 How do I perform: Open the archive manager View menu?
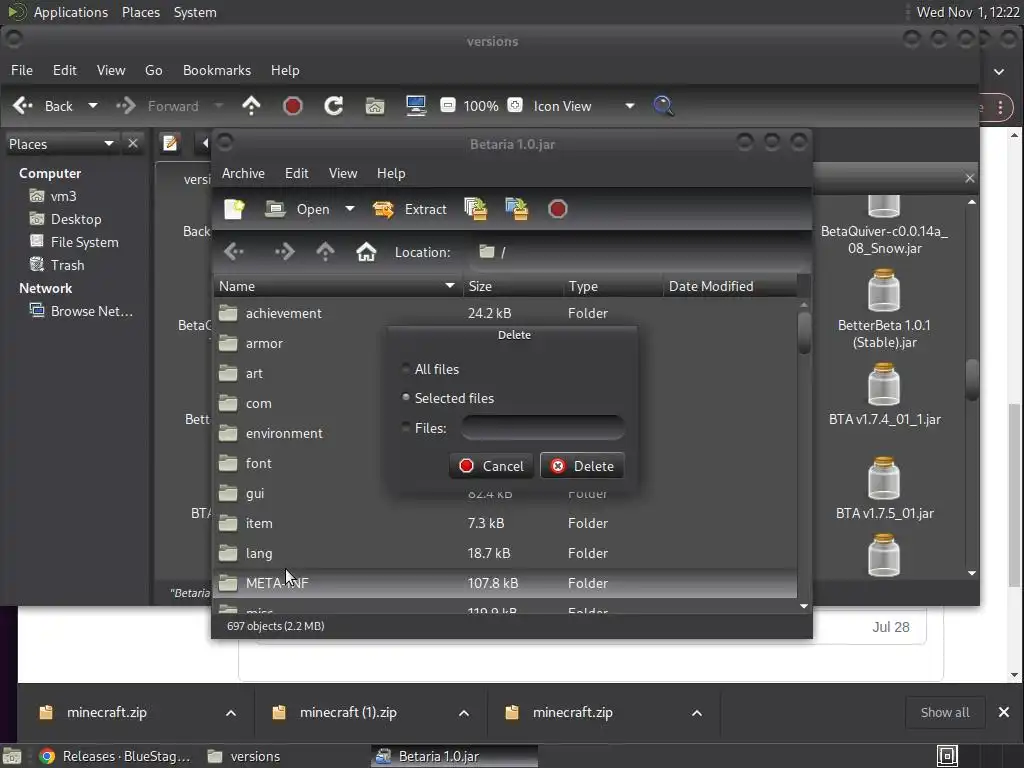pyautogui.click(x=343, y=173)
